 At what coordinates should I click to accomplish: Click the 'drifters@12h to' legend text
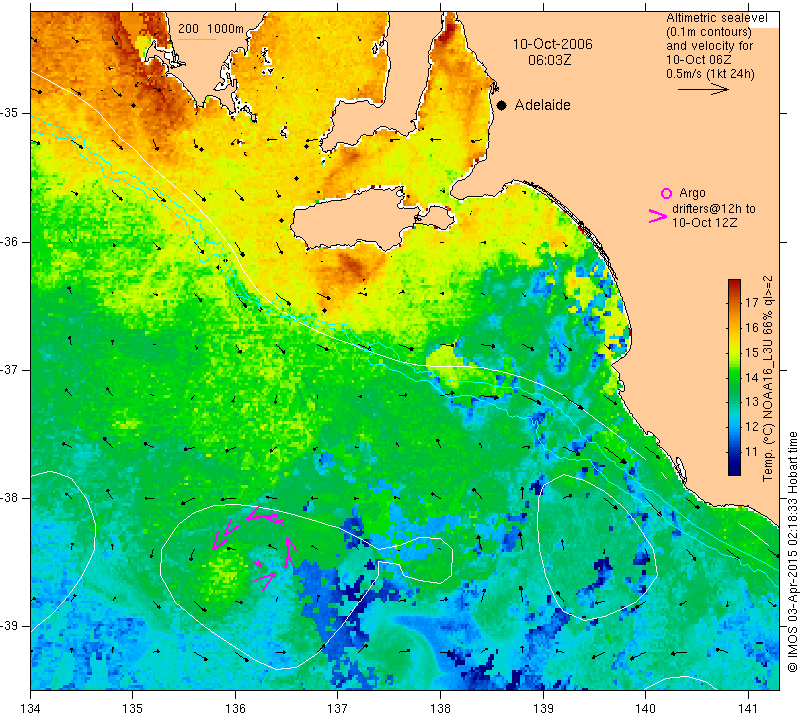[x=714, y=209]
